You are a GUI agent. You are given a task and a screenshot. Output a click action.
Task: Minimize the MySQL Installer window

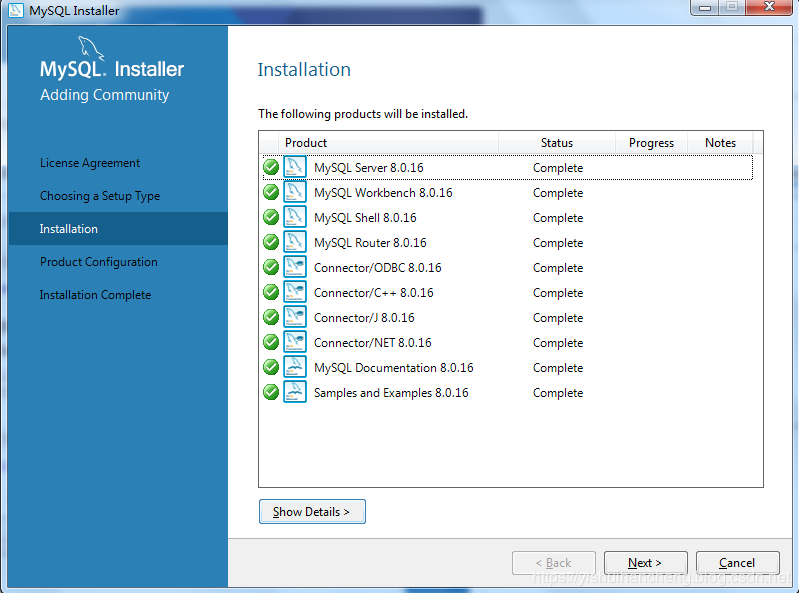pos(705,7)
